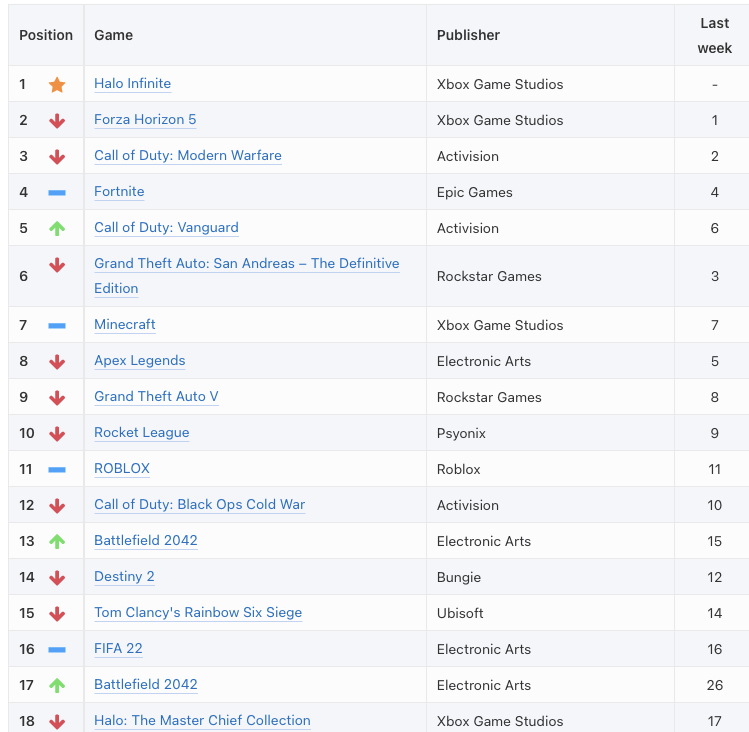Viewport: 749px width, 732px height.
Task: Click the Position column header
Action: point(46,35)
